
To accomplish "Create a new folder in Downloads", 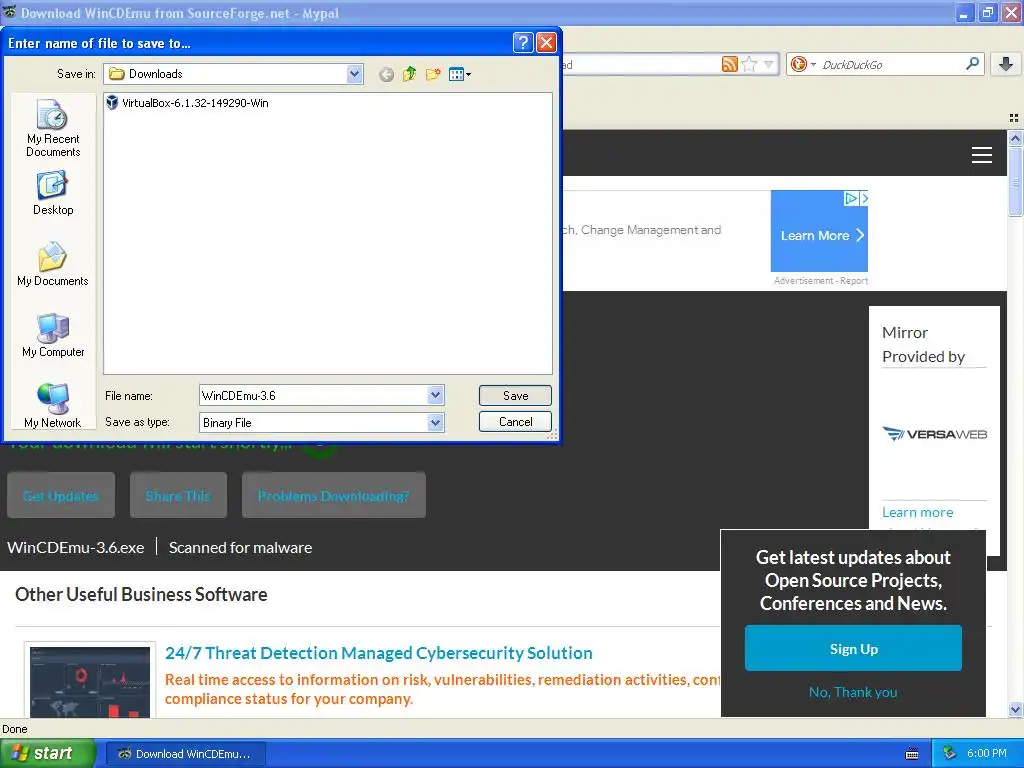I will point(432,74).
